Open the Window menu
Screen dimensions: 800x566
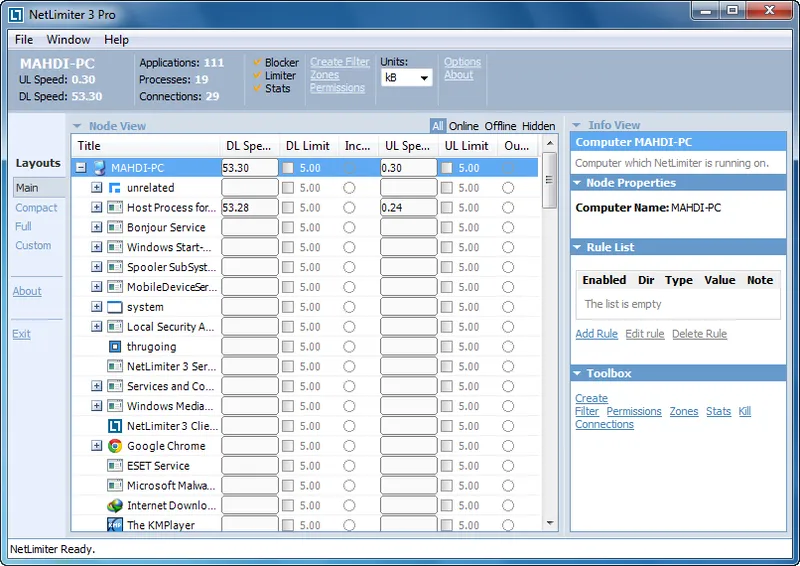[68, 40]
